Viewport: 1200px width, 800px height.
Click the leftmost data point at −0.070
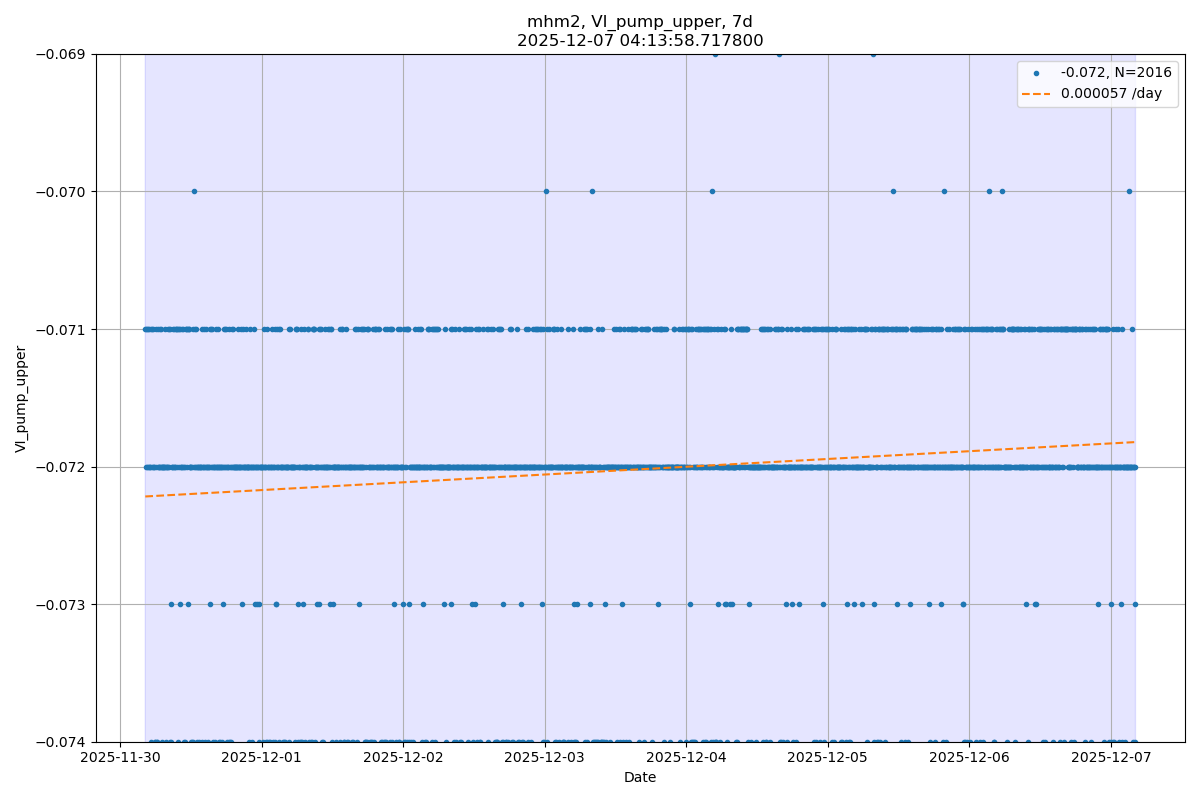click(194, 191)
